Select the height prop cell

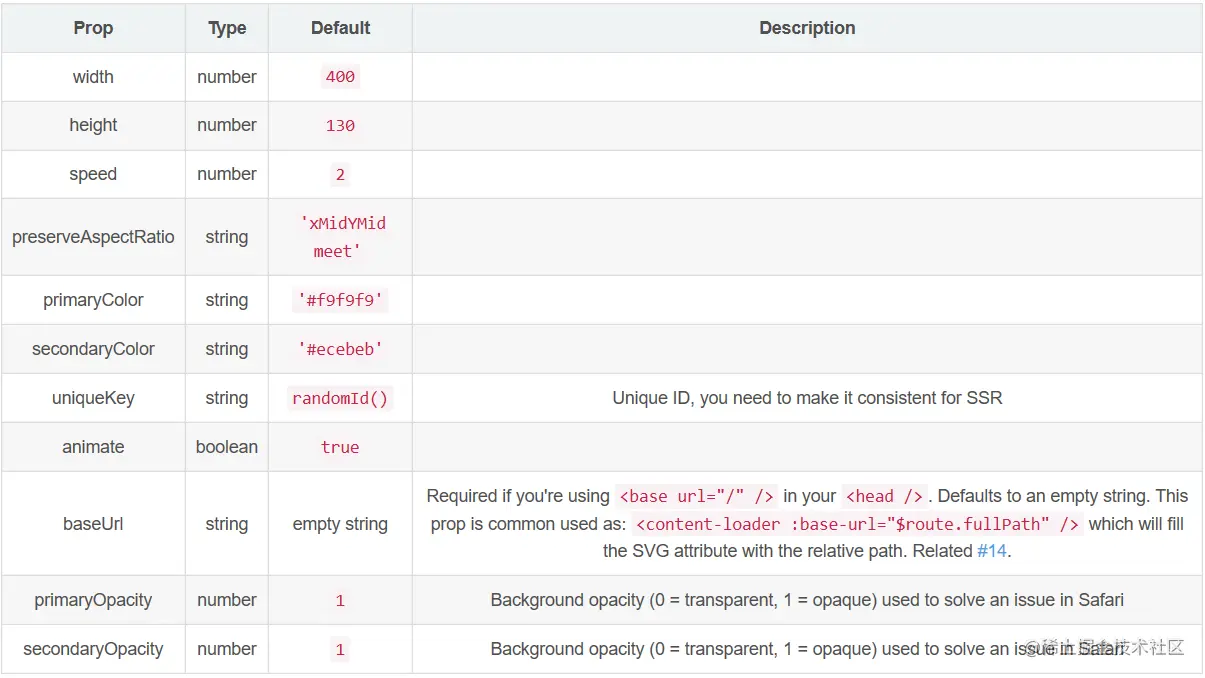(93, 125)
